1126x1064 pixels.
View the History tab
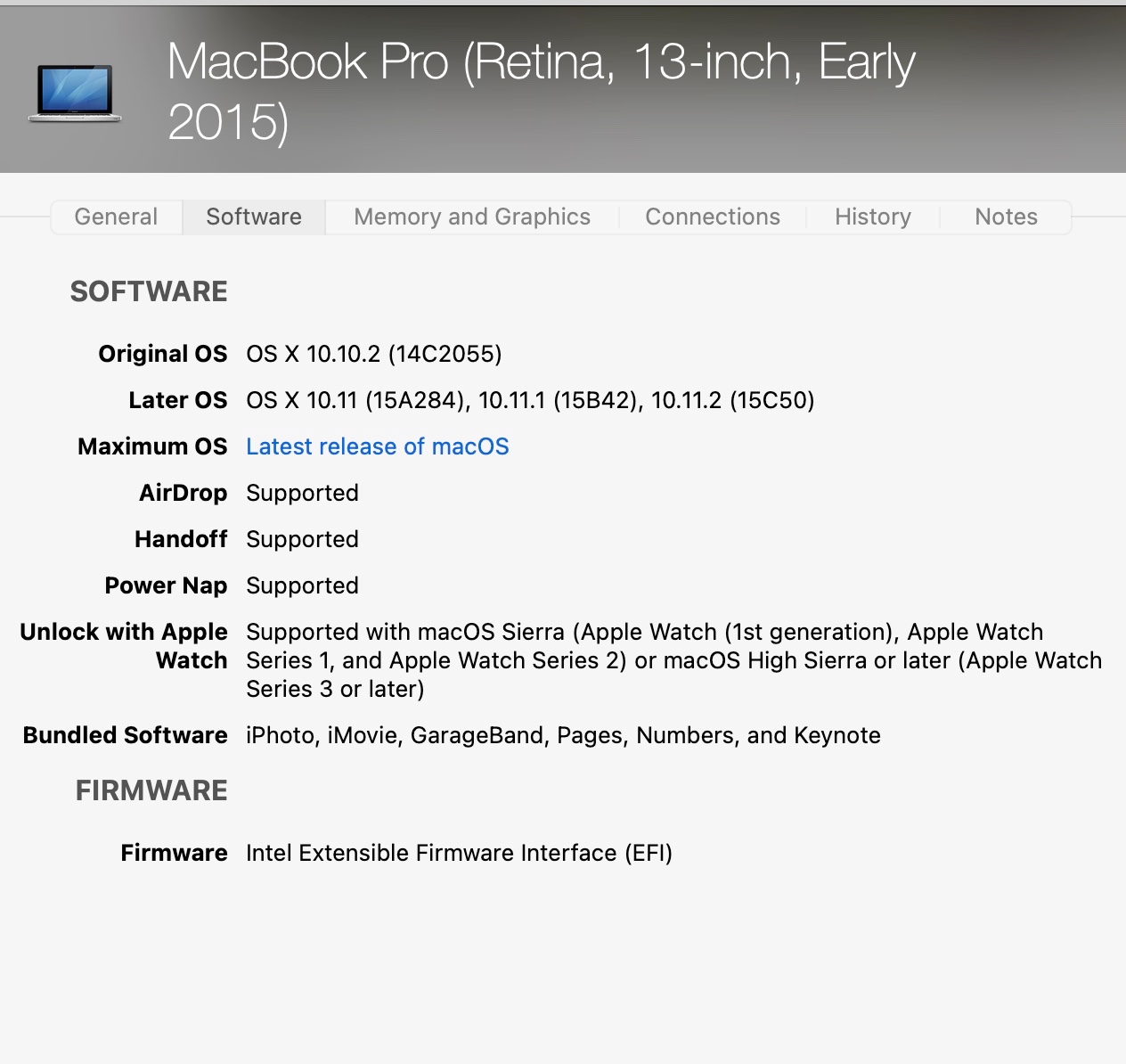click(873, 217)
